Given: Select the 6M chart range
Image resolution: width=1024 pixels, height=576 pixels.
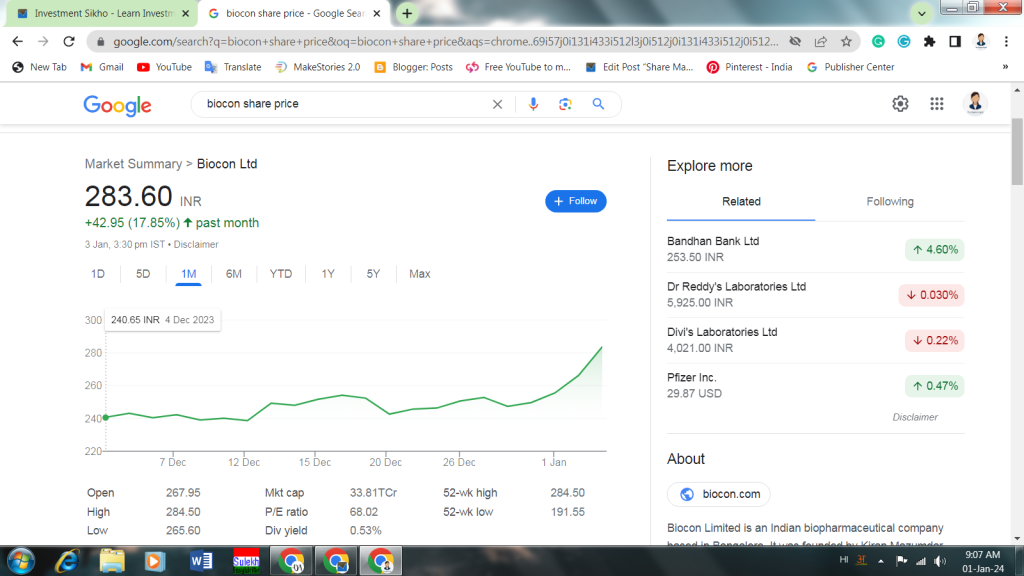Looking at the screenshot, I should coord(234,274).
